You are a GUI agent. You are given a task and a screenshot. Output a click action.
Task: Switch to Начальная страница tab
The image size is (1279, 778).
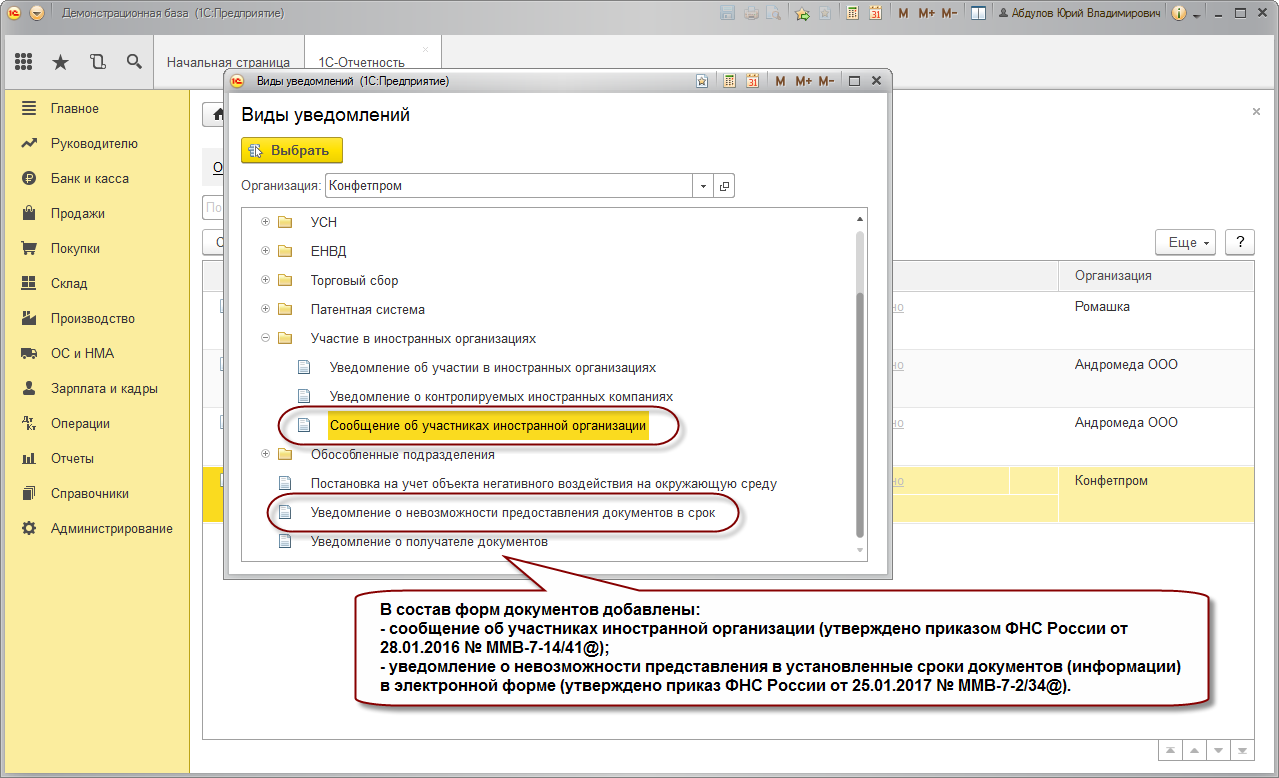click(x=228, y=62)
